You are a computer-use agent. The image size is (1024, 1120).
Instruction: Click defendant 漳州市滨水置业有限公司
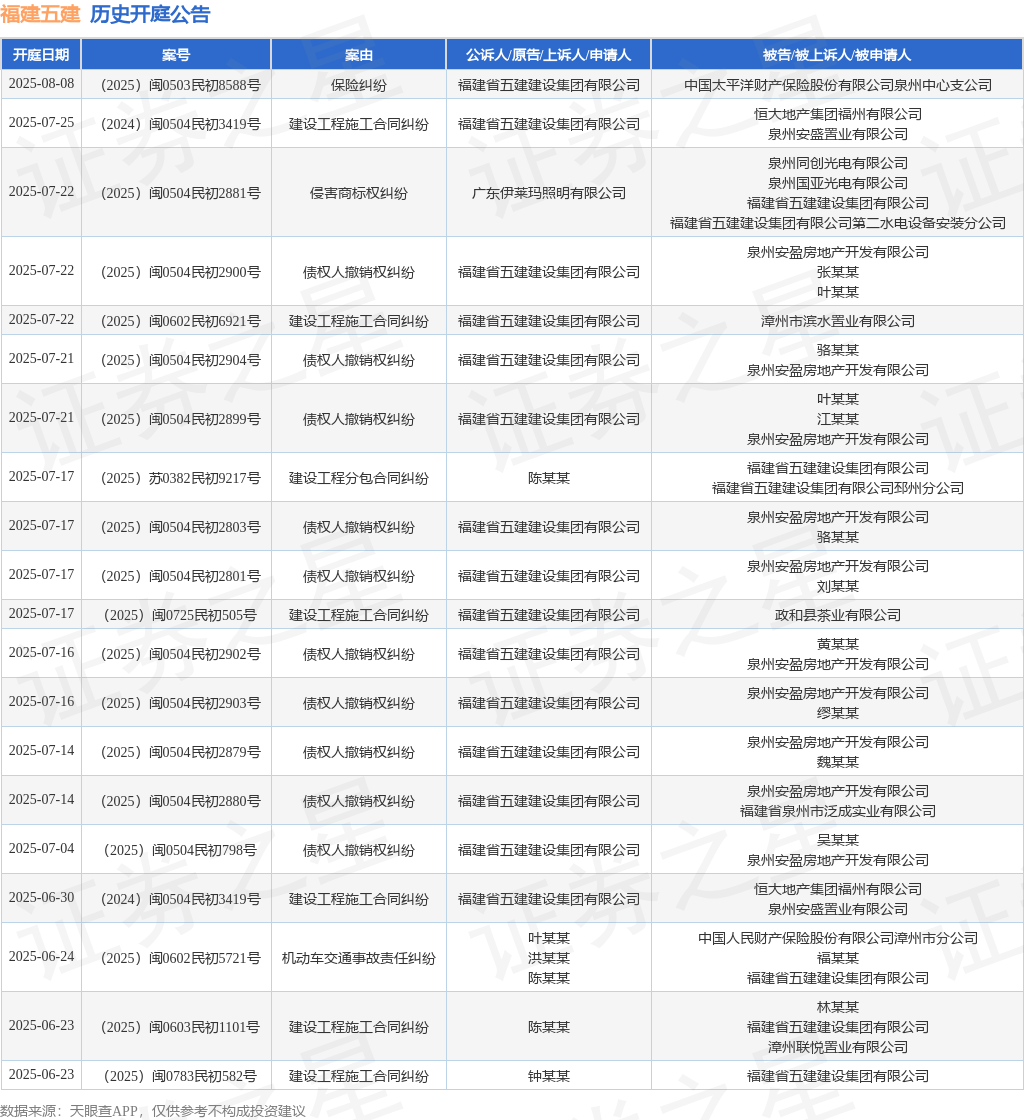838,321
